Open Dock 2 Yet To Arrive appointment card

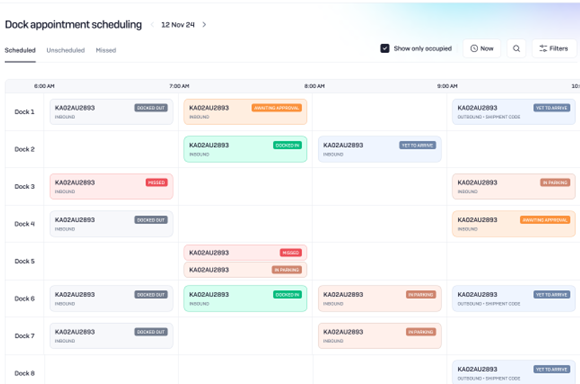pos(380,149)
